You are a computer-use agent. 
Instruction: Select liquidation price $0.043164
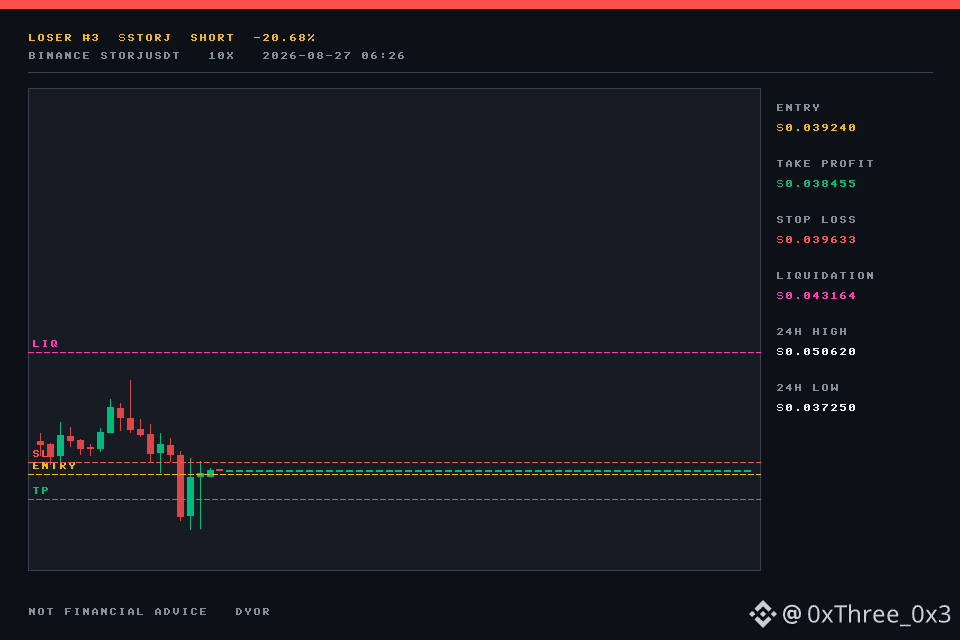[816, 296]
